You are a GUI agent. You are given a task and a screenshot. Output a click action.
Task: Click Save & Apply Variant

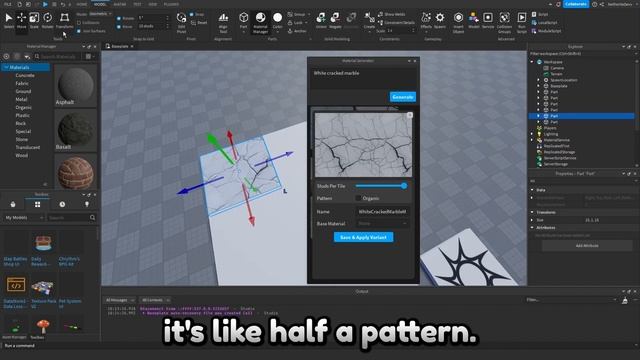(x=363, y=237)
